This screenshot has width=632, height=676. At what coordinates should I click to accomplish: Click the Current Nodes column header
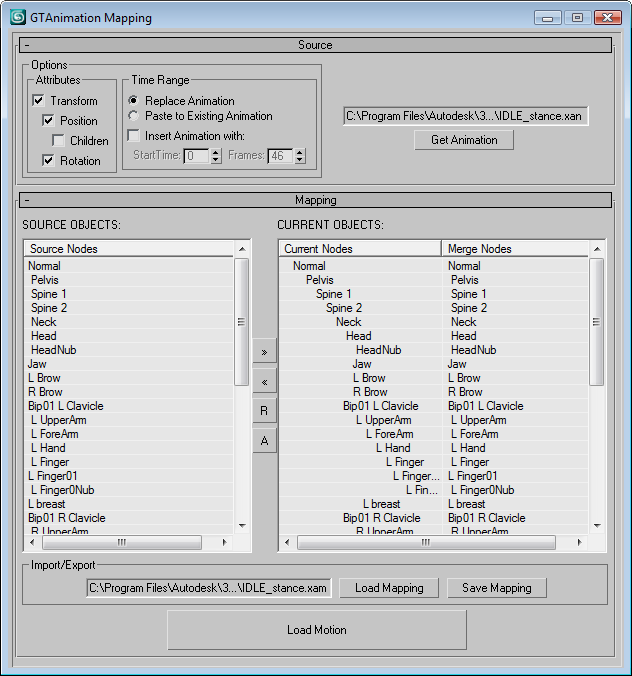[360, 248]
